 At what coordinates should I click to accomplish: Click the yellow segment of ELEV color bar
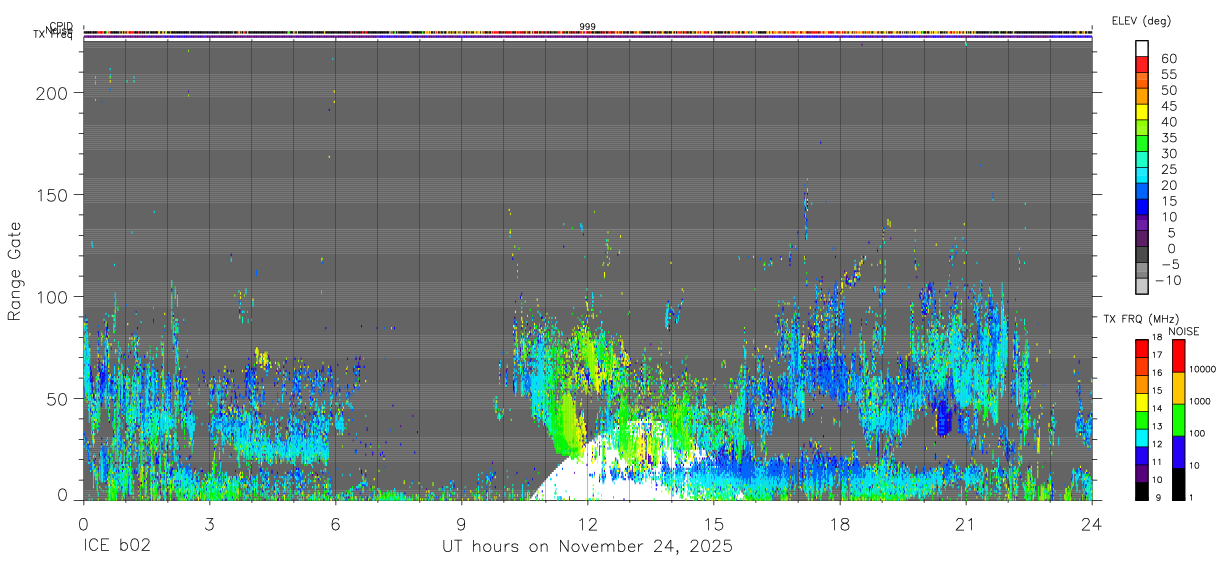tap(1141, 112)
